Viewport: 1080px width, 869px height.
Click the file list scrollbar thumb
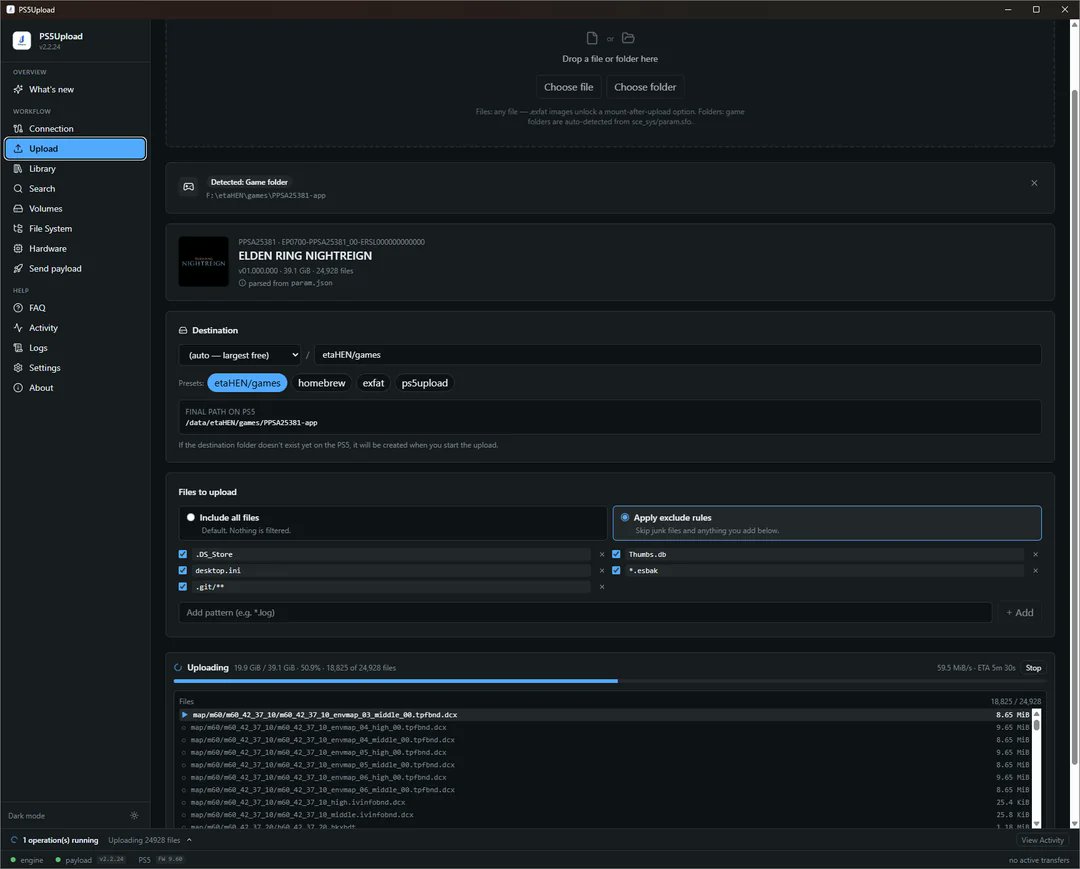1036,724
